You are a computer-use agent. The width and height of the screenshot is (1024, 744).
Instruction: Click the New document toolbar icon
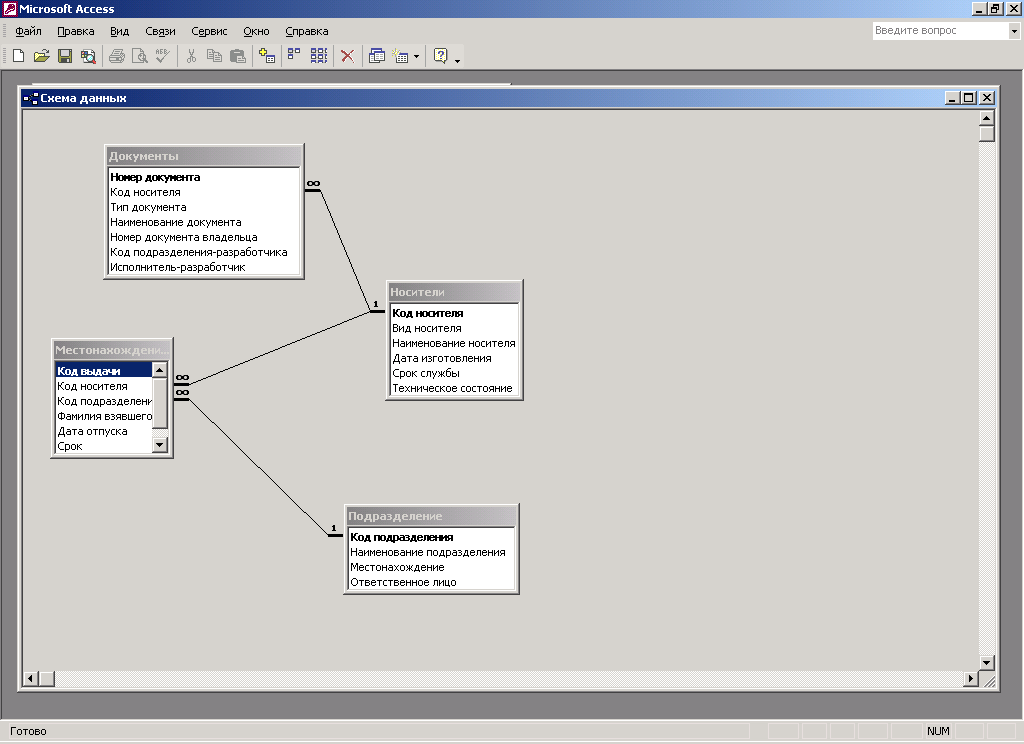18,57
